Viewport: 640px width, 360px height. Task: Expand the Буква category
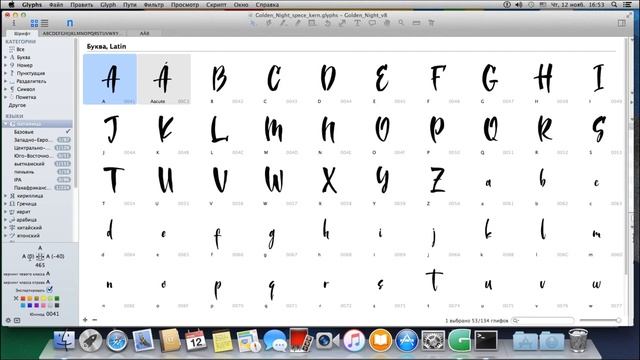point(6,58)
